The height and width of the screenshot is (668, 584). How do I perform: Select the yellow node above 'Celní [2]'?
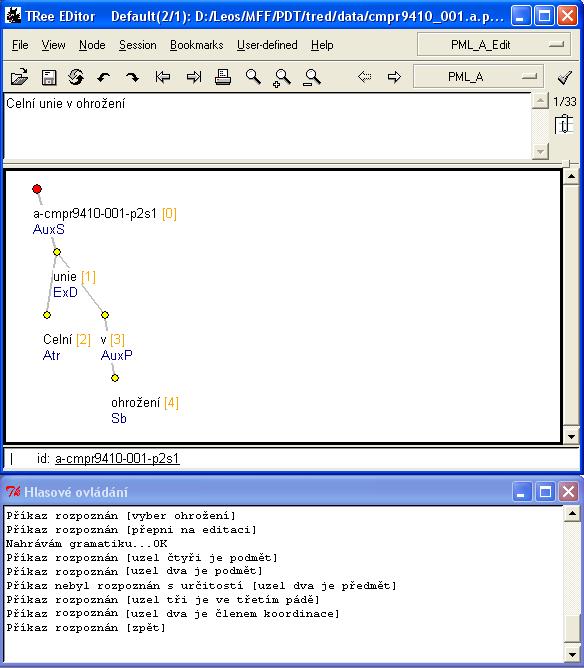coord(47,315)
